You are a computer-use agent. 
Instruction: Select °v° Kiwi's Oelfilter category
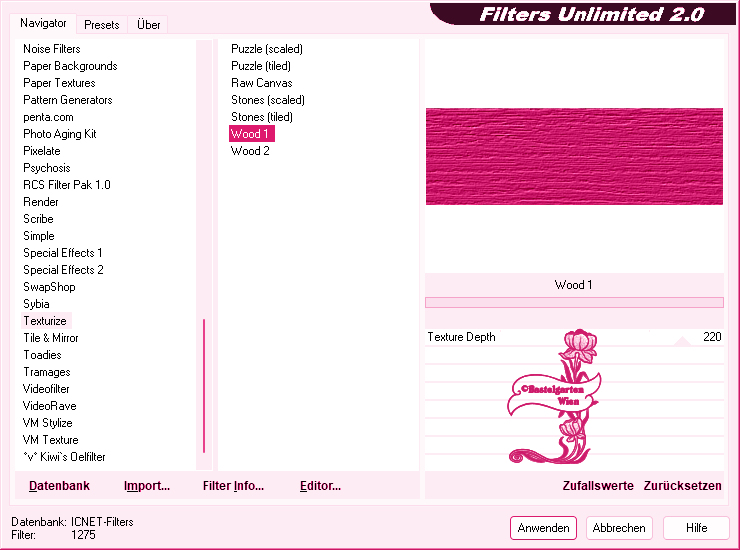pos(64,457)
